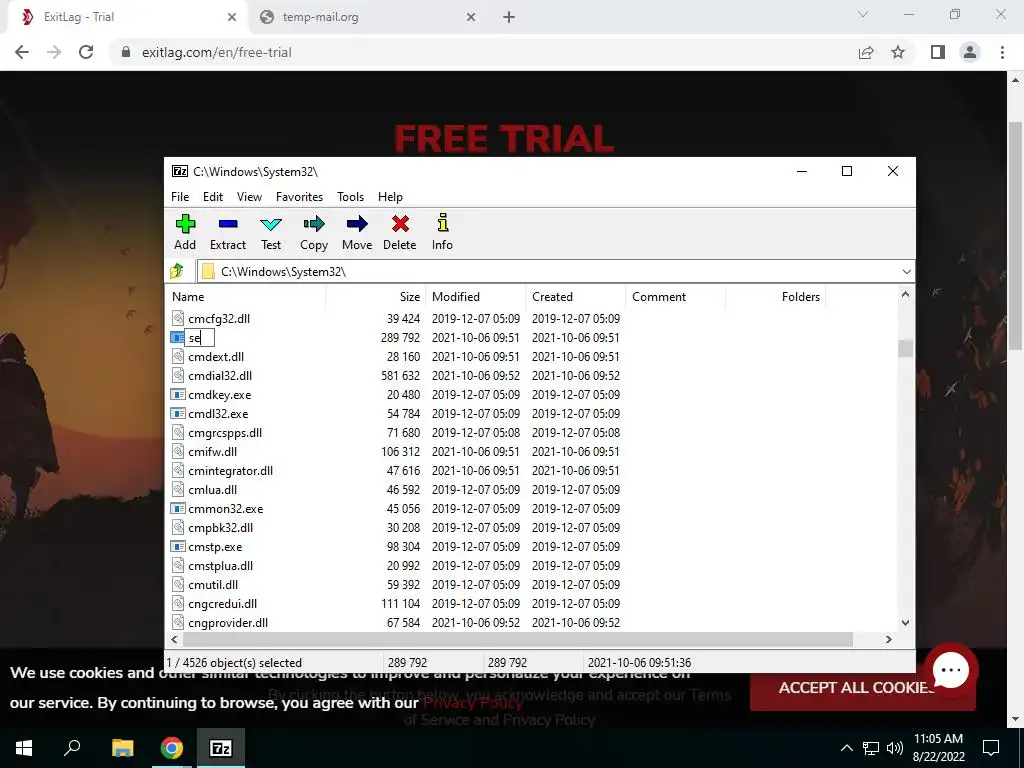
Task: Open the Windows notification center
Action: point(991,748)
